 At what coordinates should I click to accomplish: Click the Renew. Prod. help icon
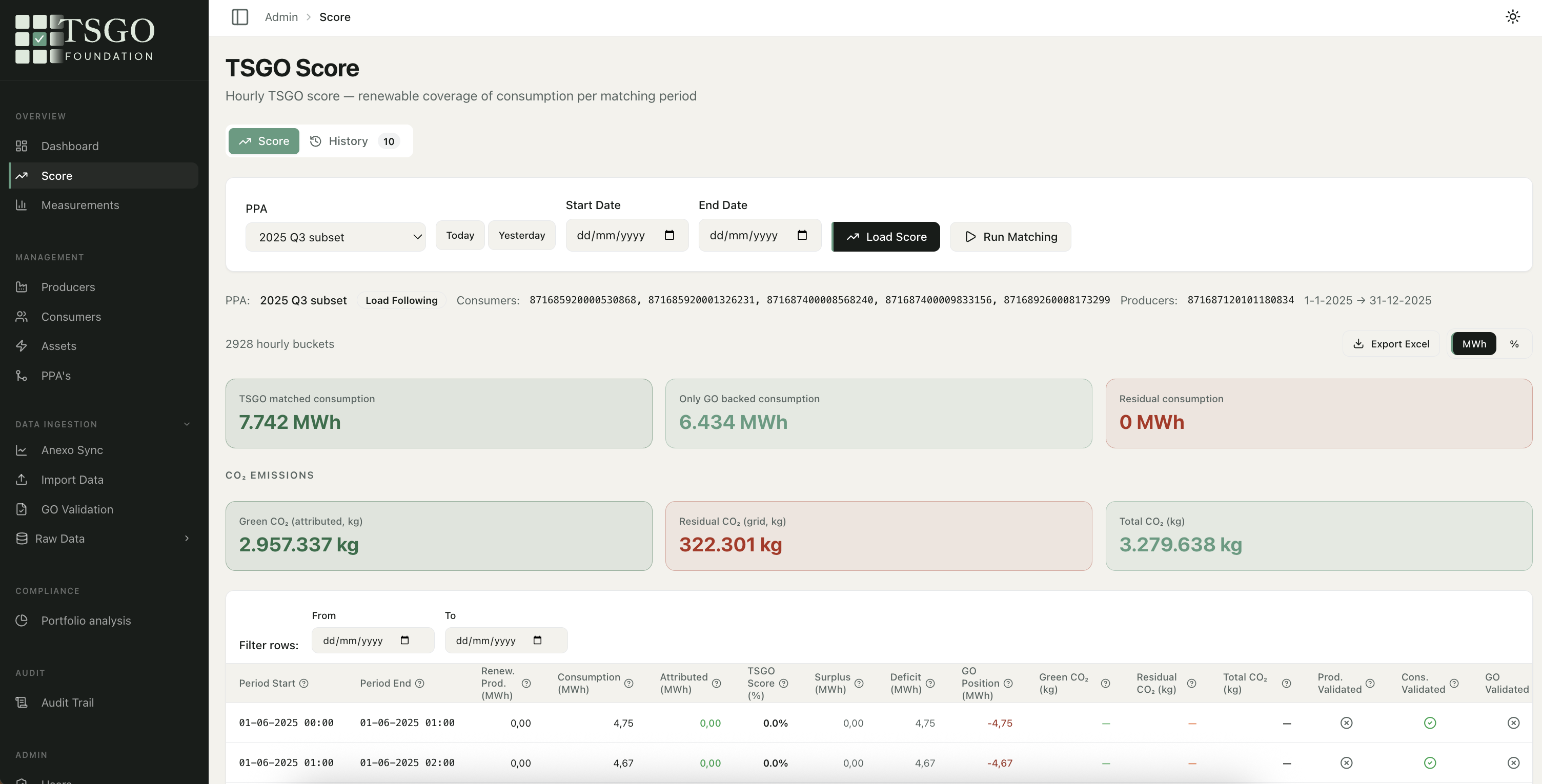pyautogui.click(x=526, y=684)
